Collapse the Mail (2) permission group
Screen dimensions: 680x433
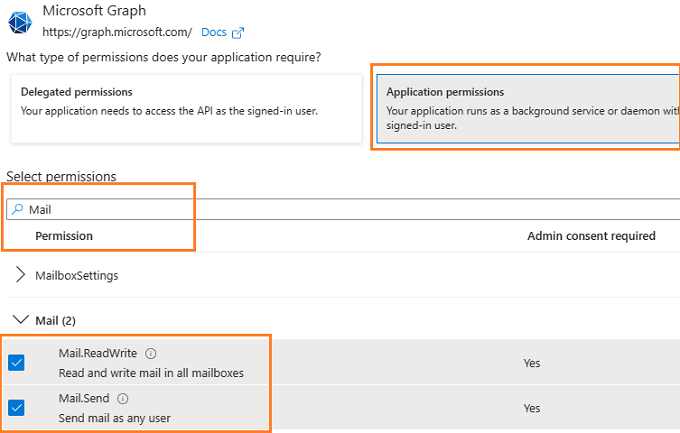pos(20,320)
